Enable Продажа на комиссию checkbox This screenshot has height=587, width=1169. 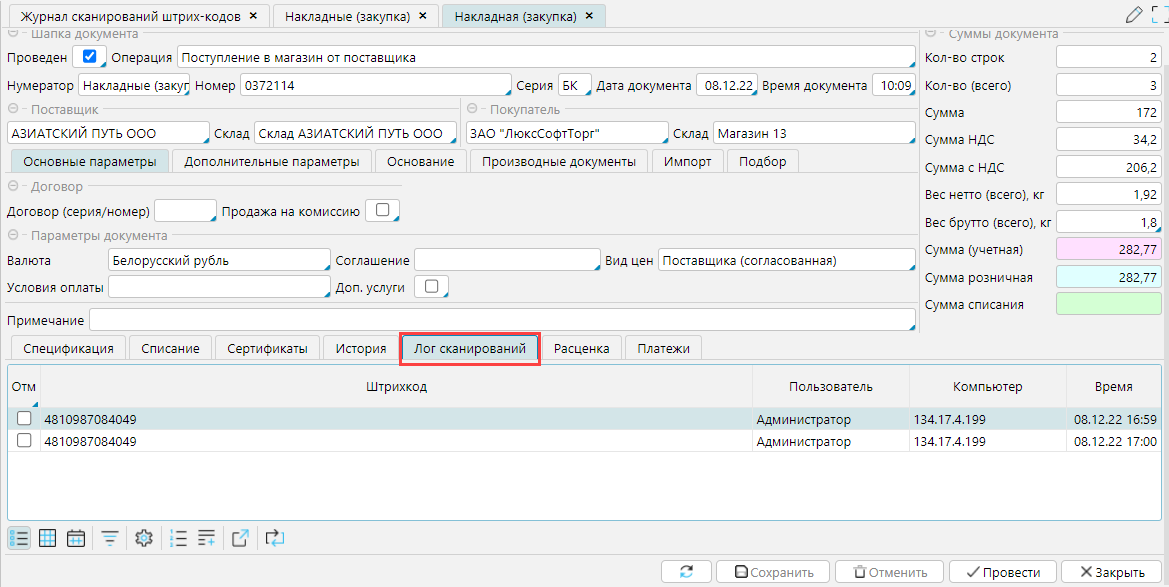click(x=381, y=210)
